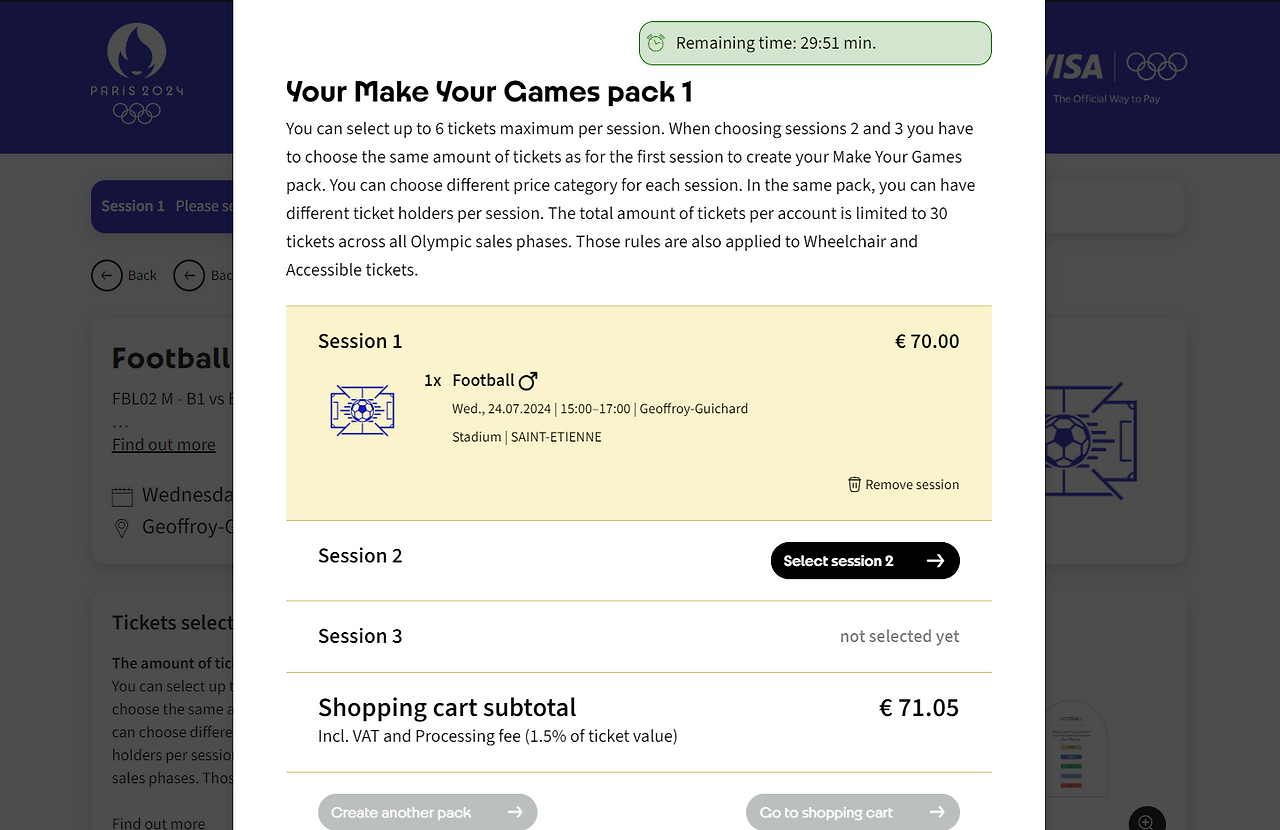Click the football pitch pictogram in Session 1
The image size is (1280, 830).
(x=362, y=410)
